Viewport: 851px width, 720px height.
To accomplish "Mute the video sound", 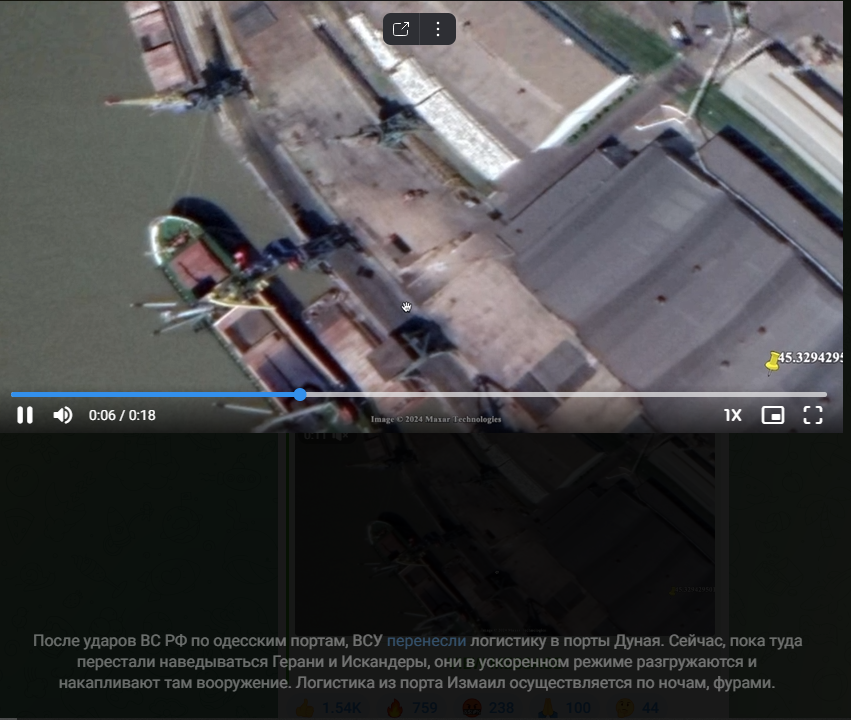I will 63,415.
